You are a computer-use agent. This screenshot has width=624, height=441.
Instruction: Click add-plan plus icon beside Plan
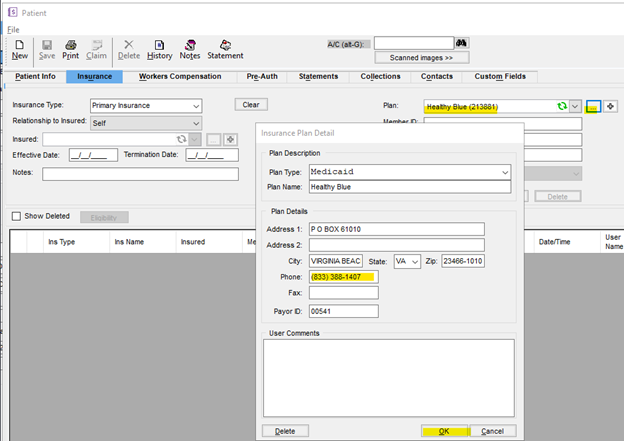tap(610, 106)
